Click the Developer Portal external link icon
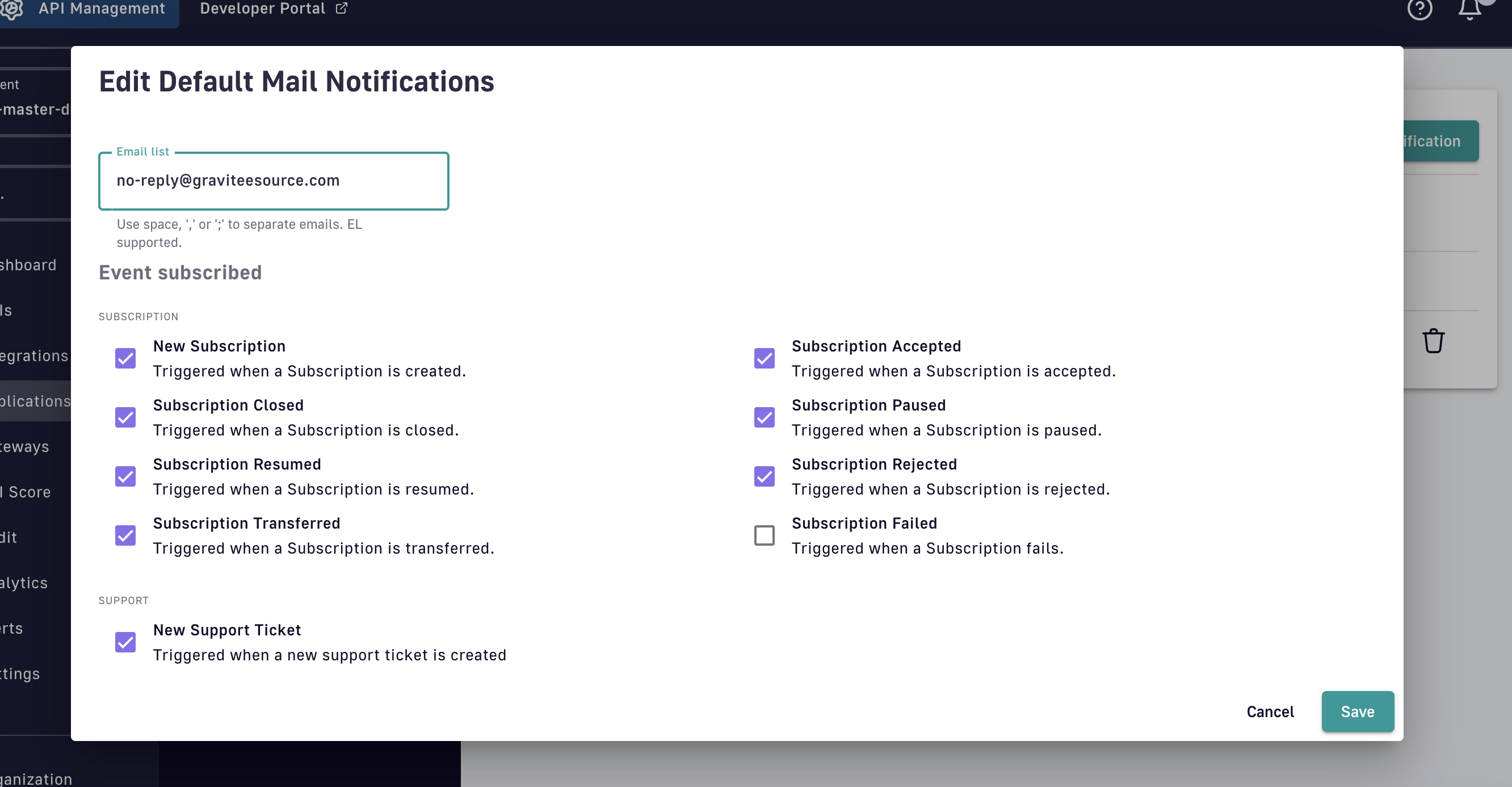Viewport: 1512px width, 787px height. click(341, 8)
